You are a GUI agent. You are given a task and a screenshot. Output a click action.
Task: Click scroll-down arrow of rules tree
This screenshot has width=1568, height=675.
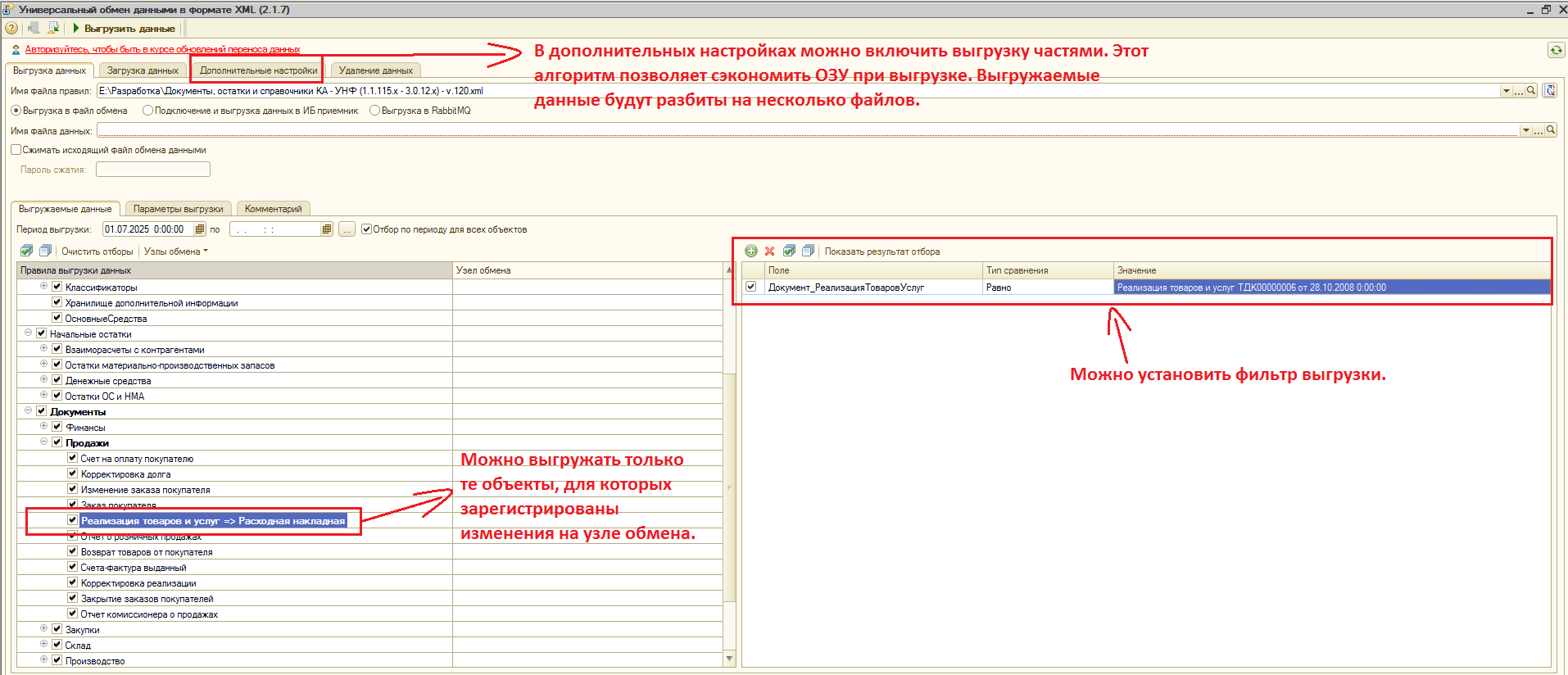(730, 659)
